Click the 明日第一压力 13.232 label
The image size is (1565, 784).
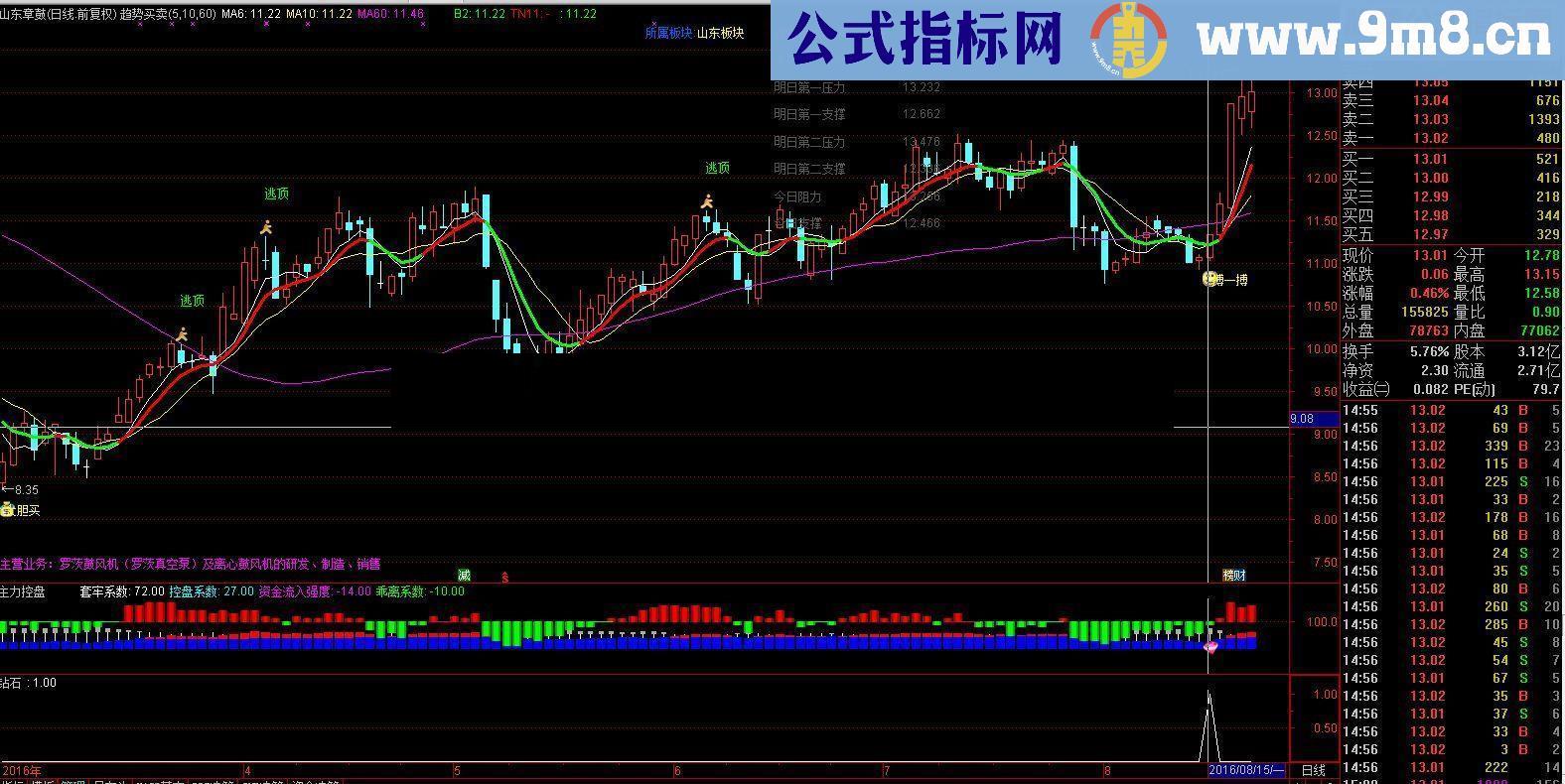coord(857,87)
